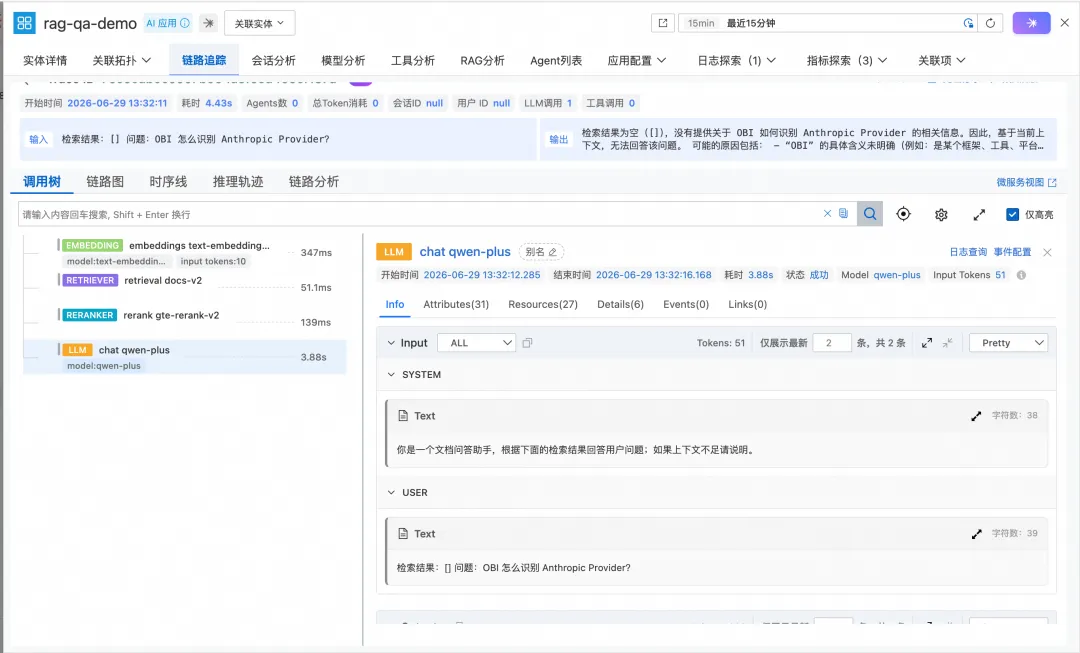Switch to 会话分析 tab
Viewport: 1080px width, 653px height.
[273, 61]
